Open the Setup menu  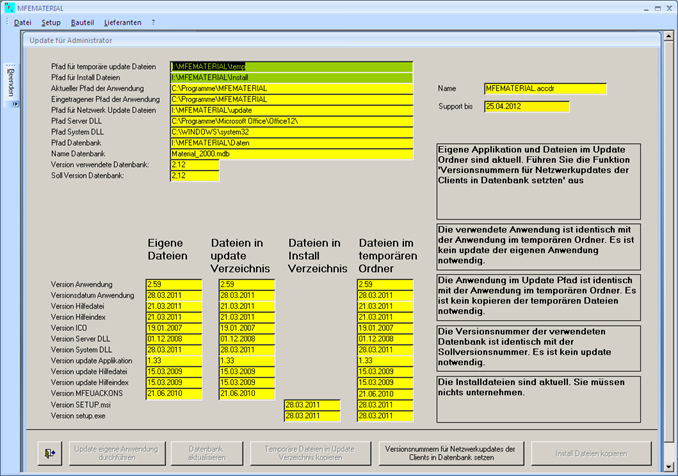tap(51, 22)
